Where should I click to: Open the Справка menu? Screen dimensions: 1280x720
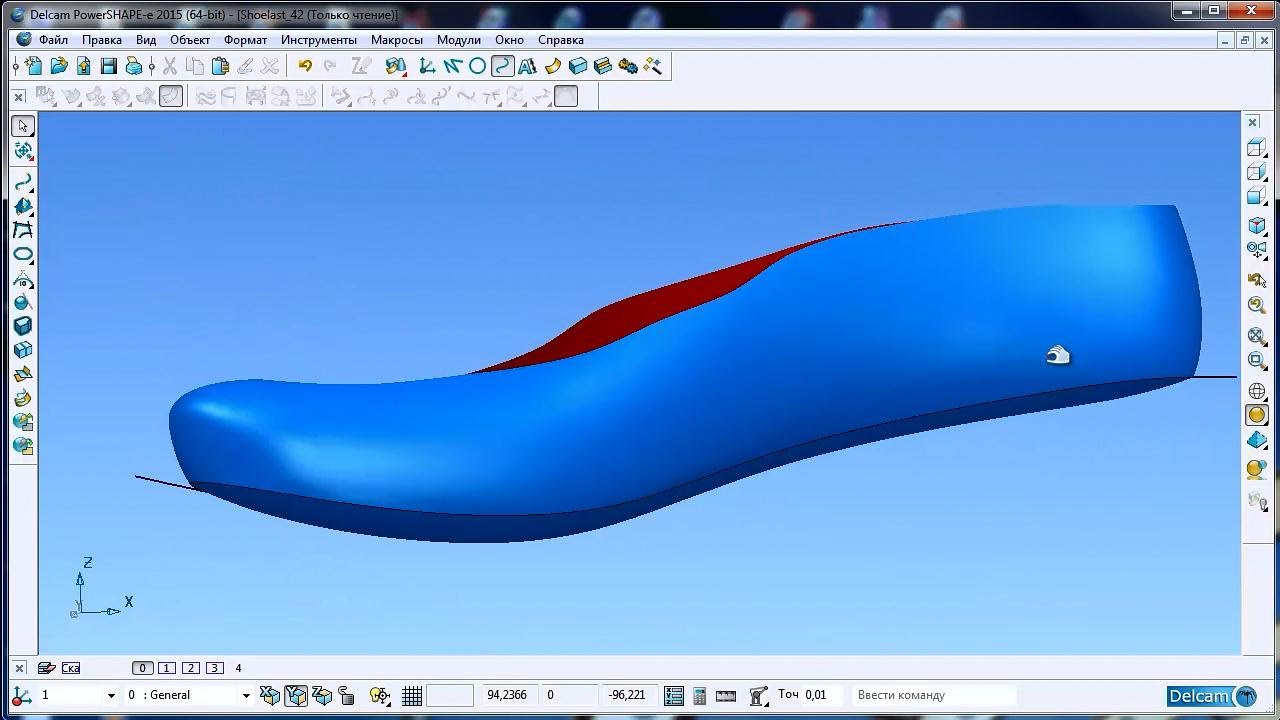[561, 40]
